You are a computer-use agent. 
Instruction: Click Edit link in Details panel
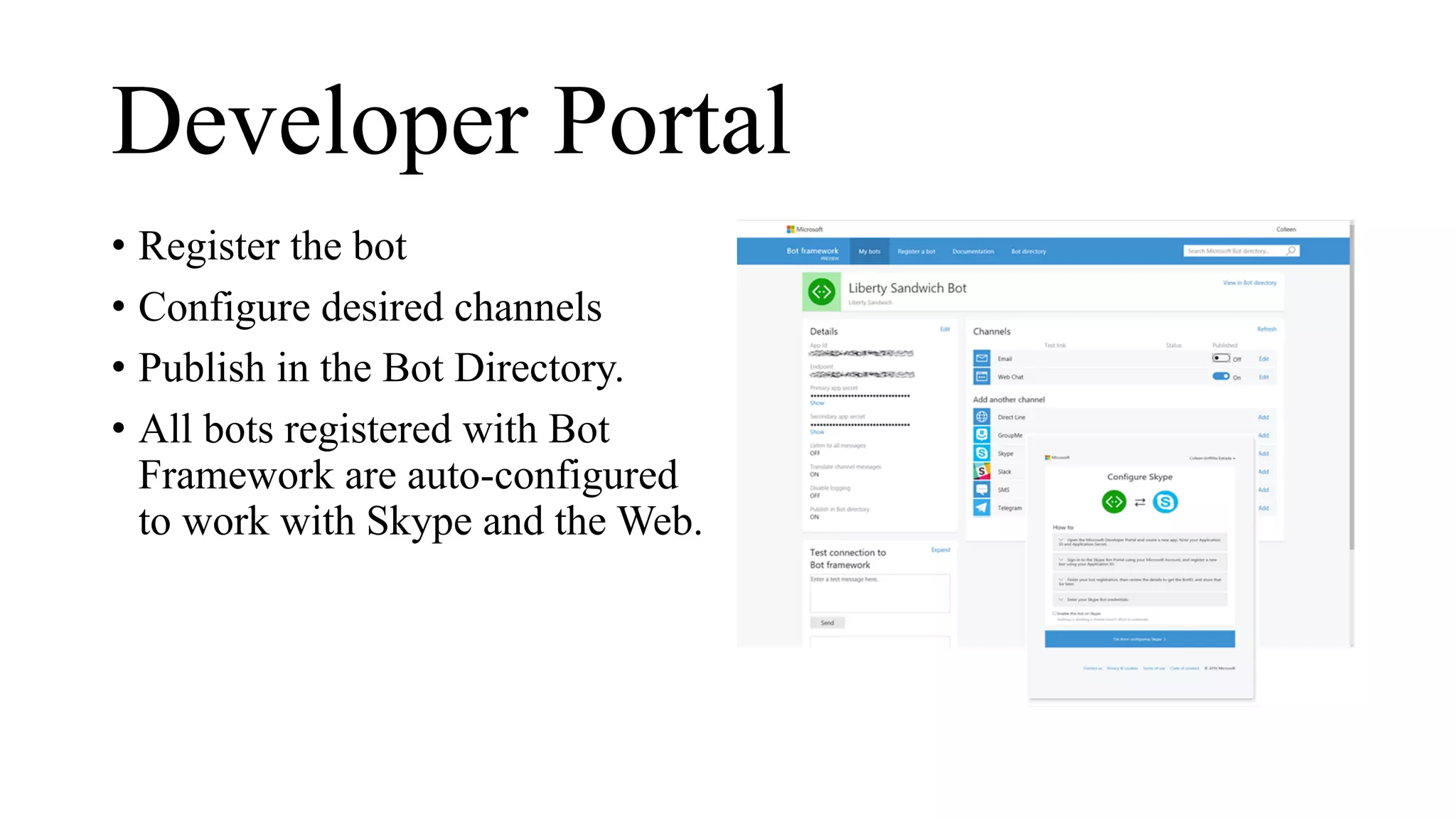[x=945, y=329]
